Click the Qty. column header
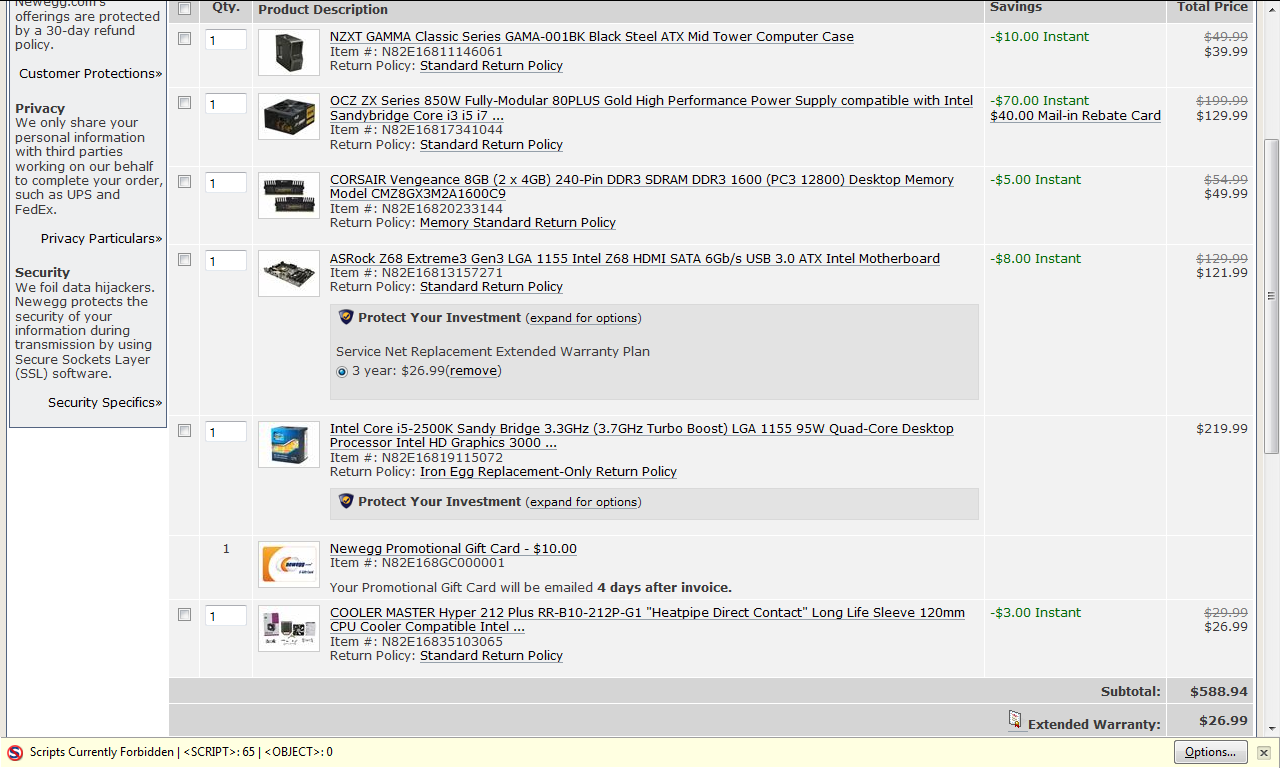The image size is (1280, 768). [226, 7]
